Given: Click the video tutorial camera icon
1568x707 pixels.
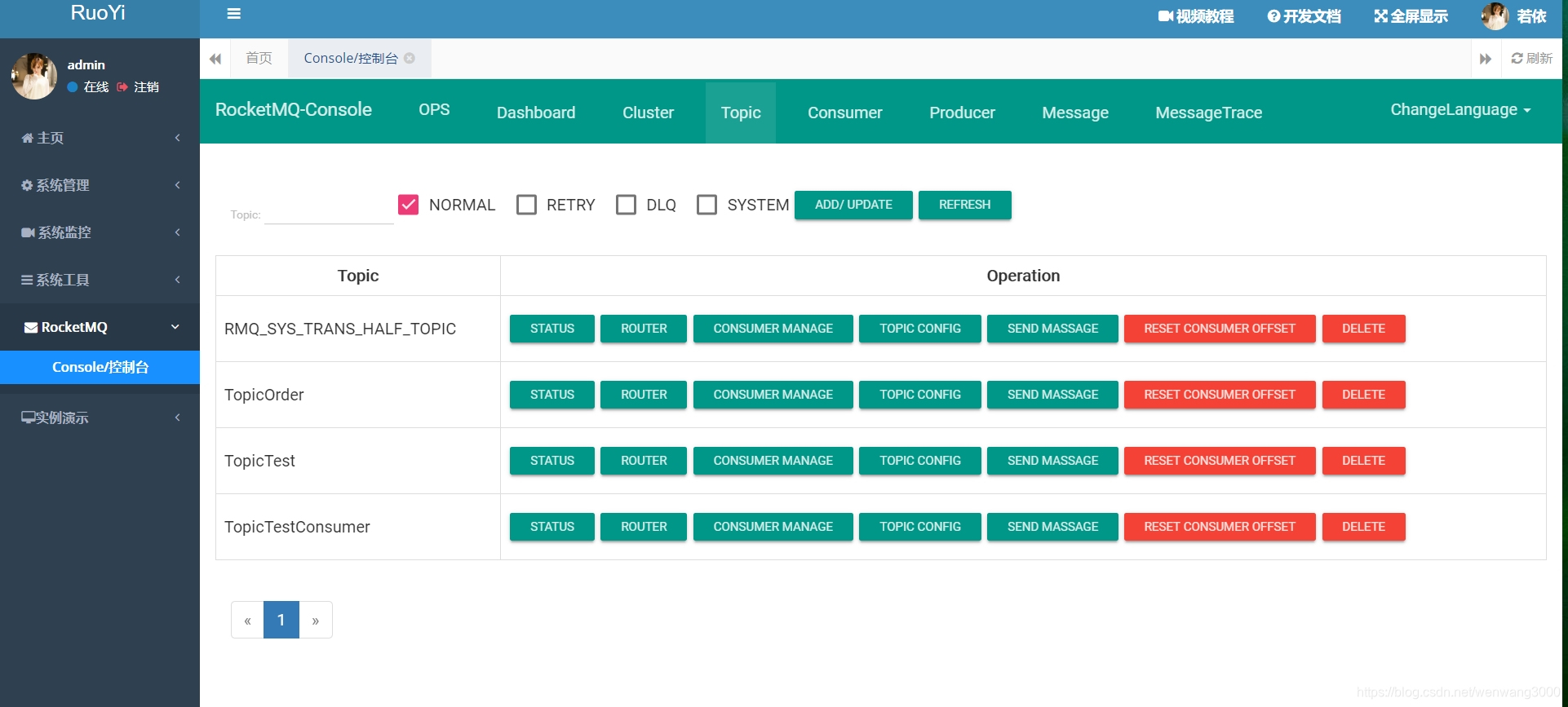Looking at the screenshot, I should point(1165,16).
